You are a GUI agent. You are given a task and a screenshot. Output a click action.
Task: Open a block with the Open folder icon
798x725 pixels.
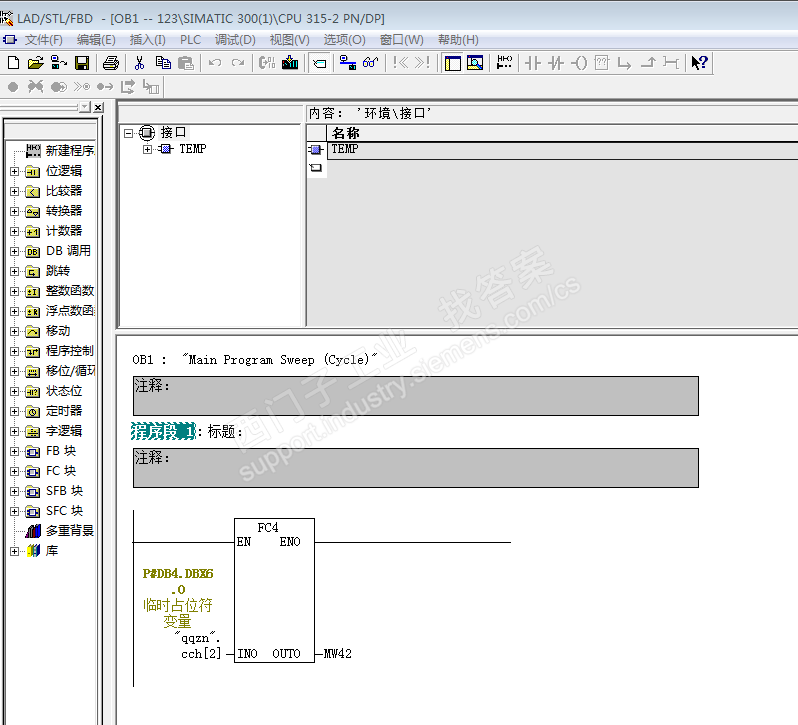click(36, 63)
